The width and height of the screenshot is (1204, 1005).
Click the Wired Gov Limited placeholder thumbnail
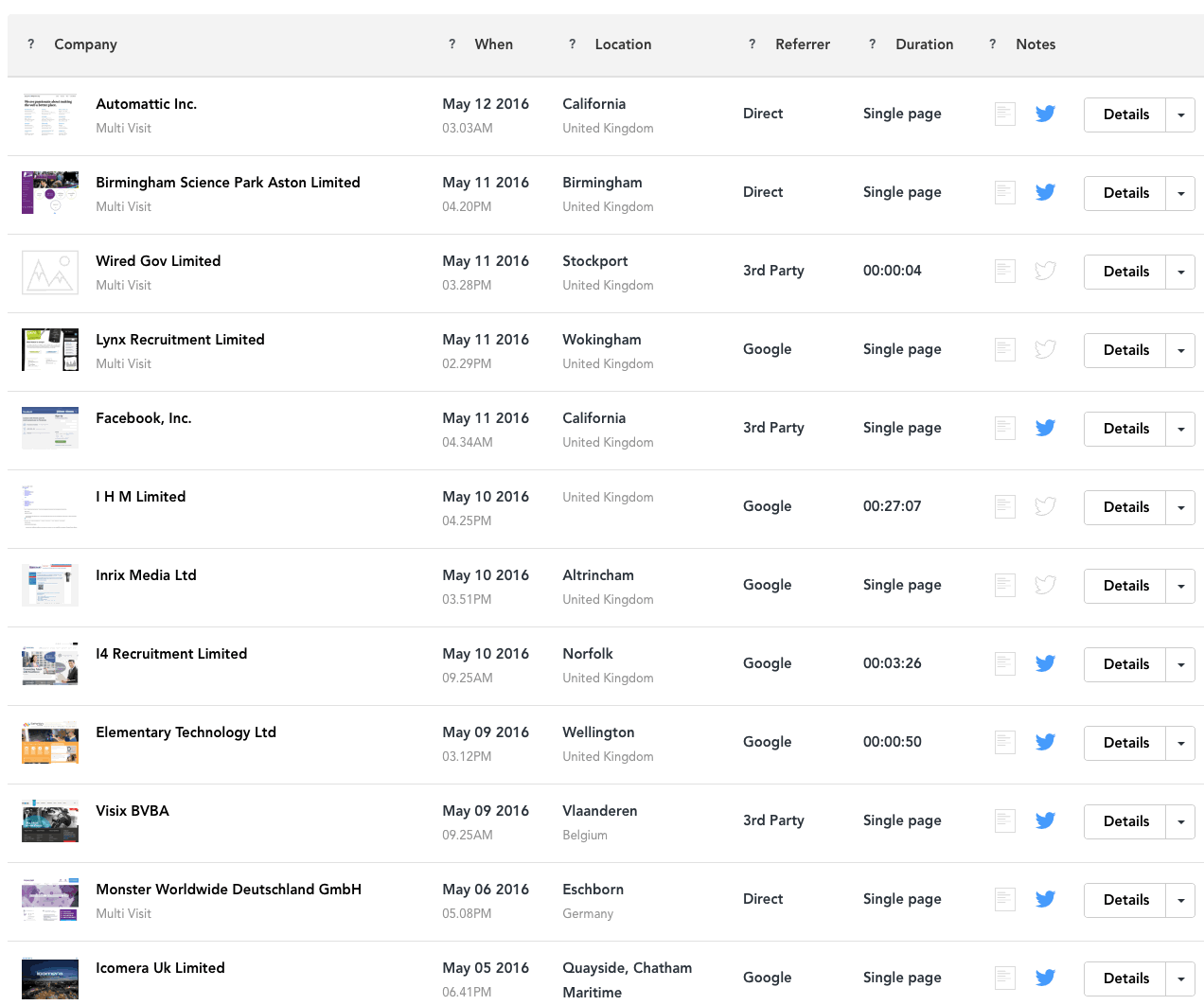(50, 273)
